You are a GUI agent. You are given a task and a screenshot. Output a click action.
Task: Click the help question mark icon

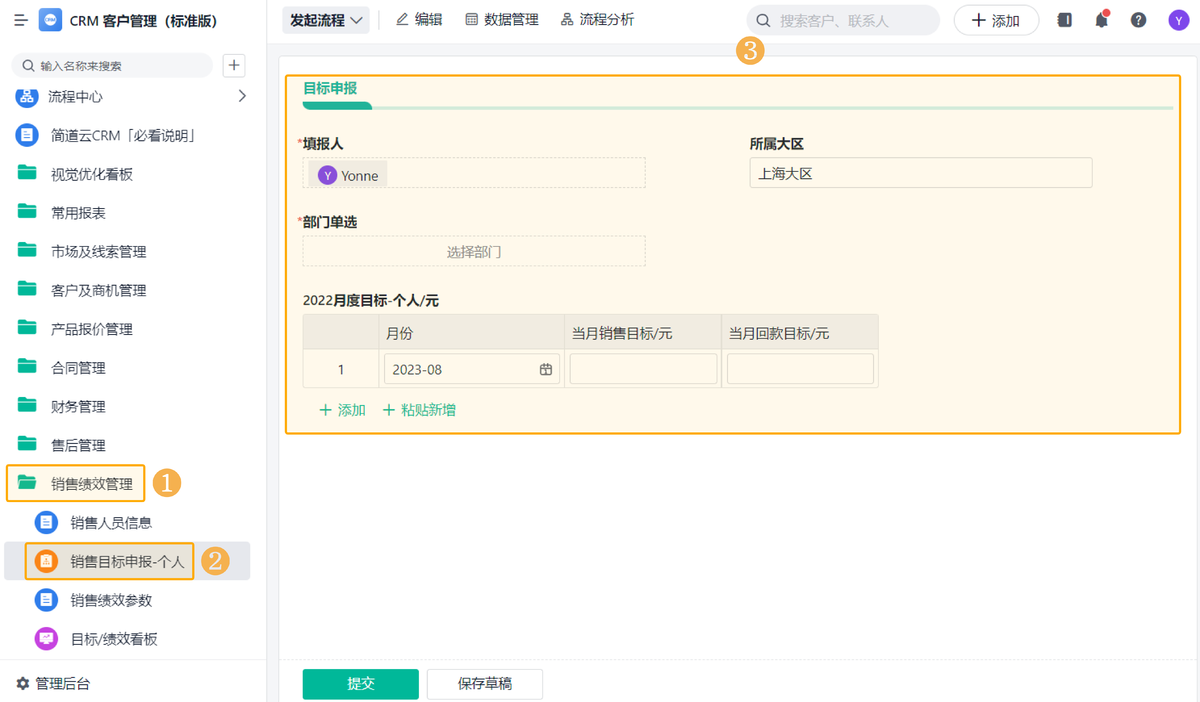(x=1138, y=20)
